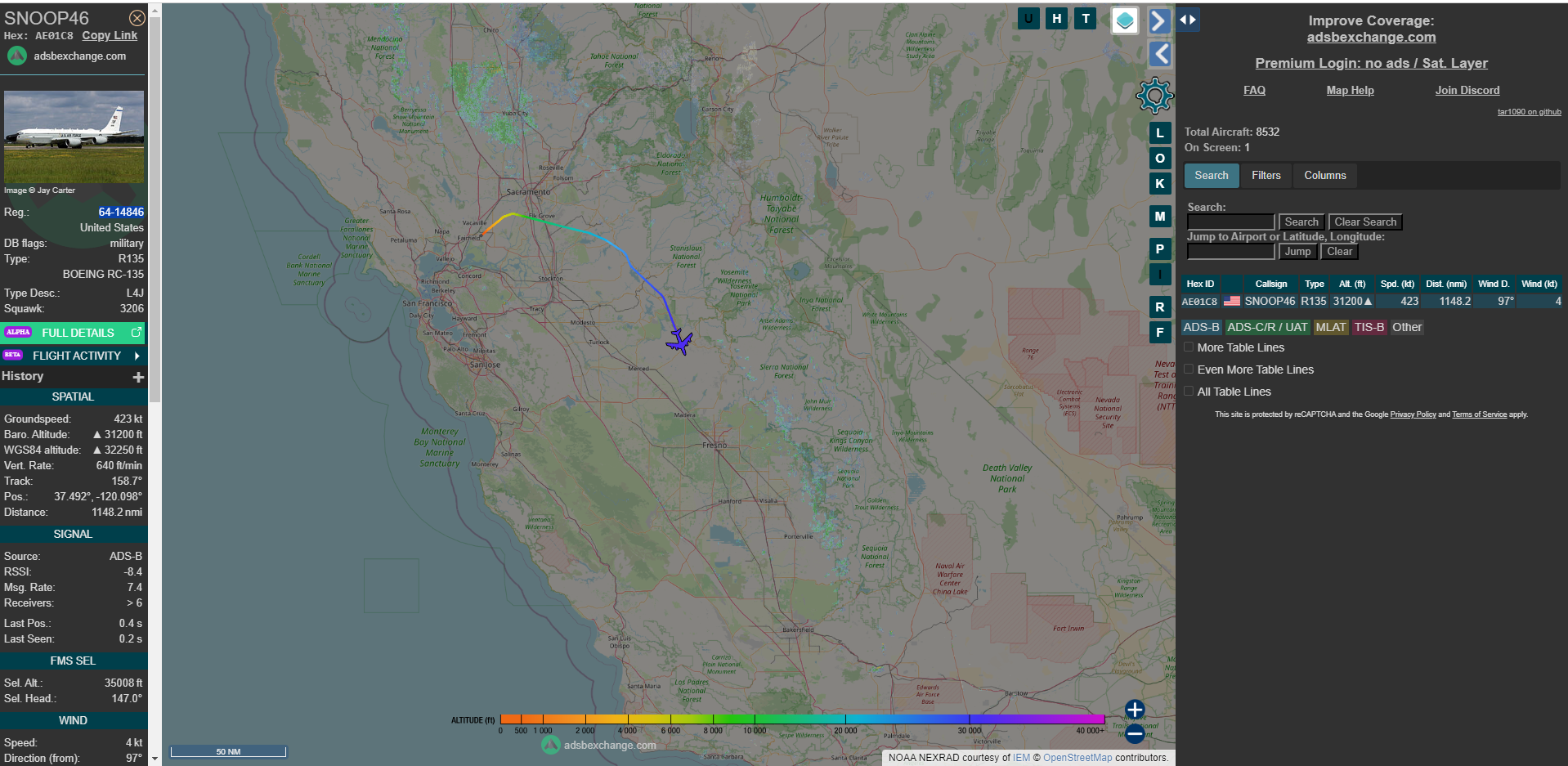This screenshot has width=1568, height=766.
Task: Sort table by Spd. (kt) column
Action: (1397, 284)
